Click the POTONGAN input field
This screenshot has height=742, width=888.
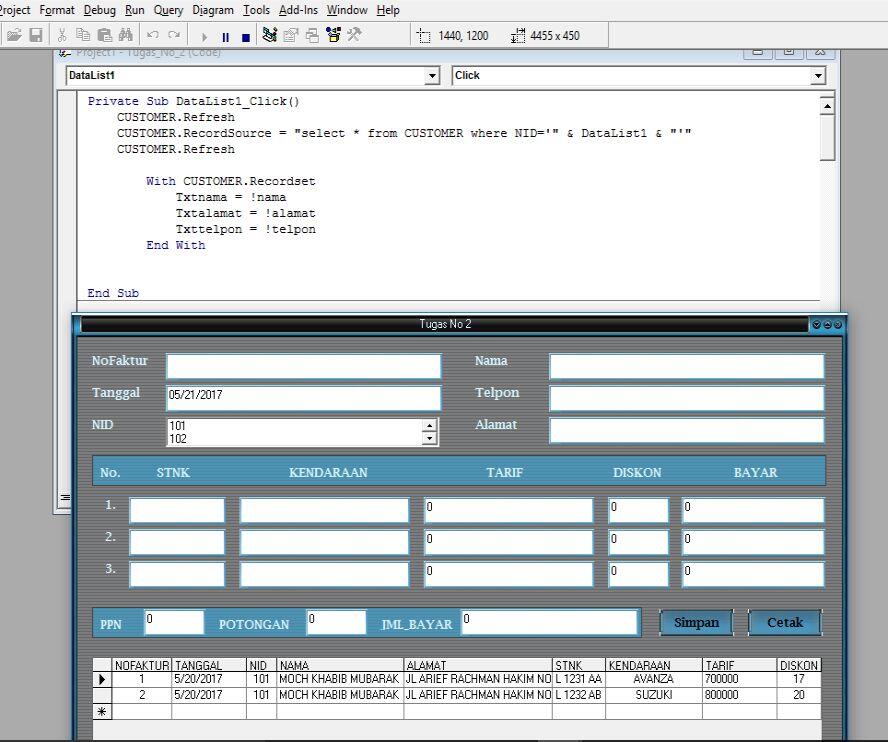(x=336, y=622)
